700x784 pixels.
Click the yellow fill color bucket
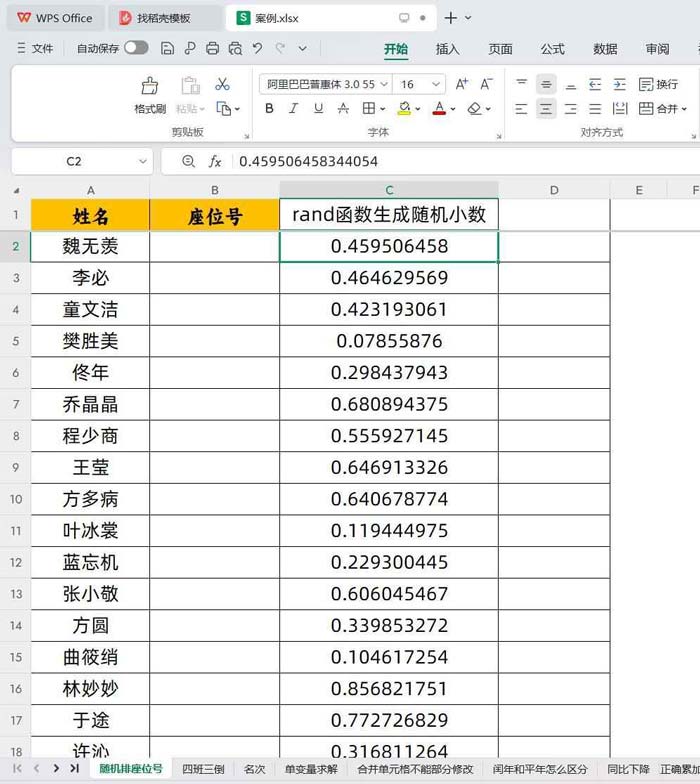404,108
